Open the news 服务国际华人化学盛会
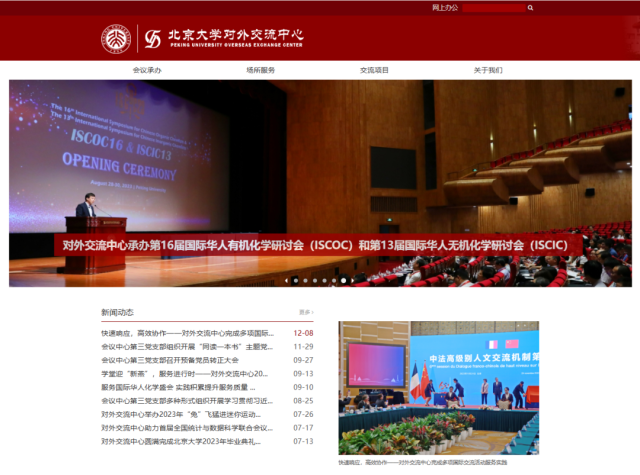640x475 pixels. tap(178, 387)
